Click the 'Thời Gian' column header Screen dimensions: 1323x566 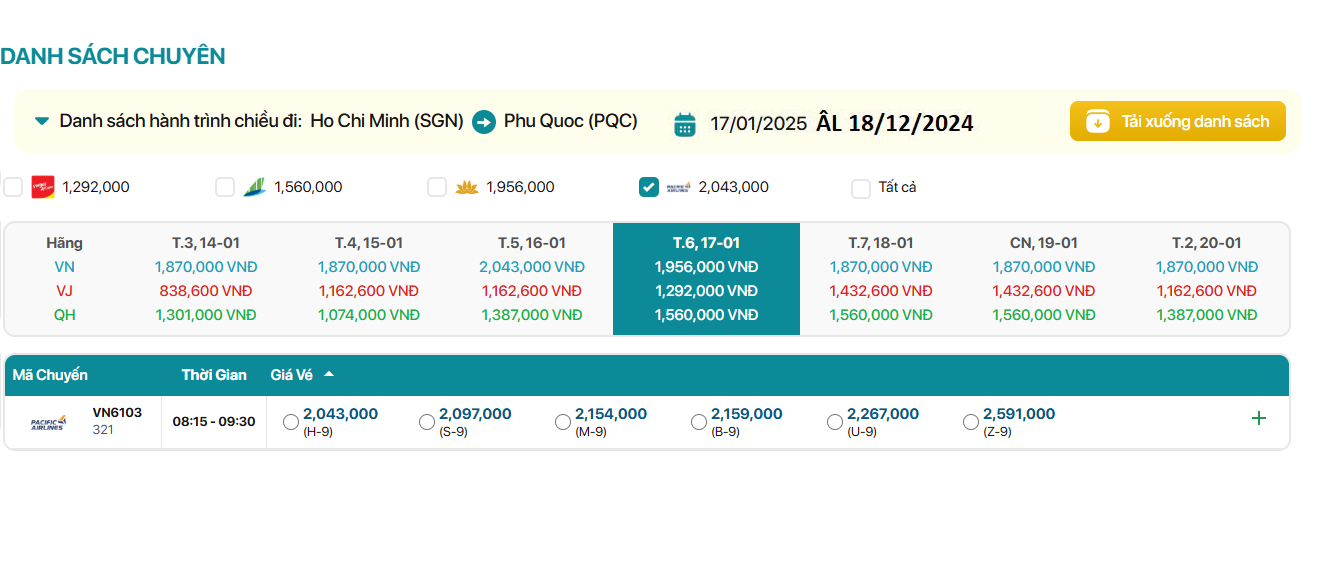pyautogui.click(x=214, y=375)
